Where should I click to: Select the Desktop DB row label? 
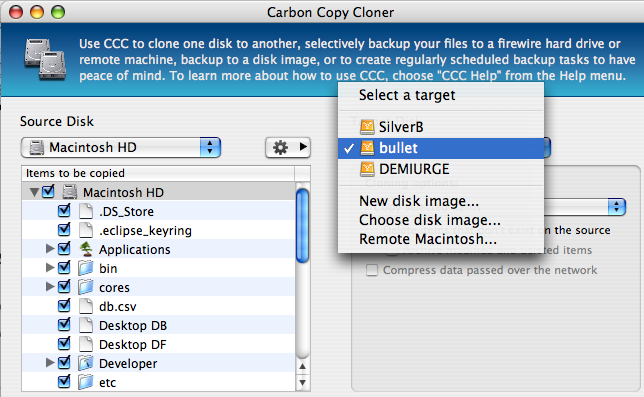[133, 326]
